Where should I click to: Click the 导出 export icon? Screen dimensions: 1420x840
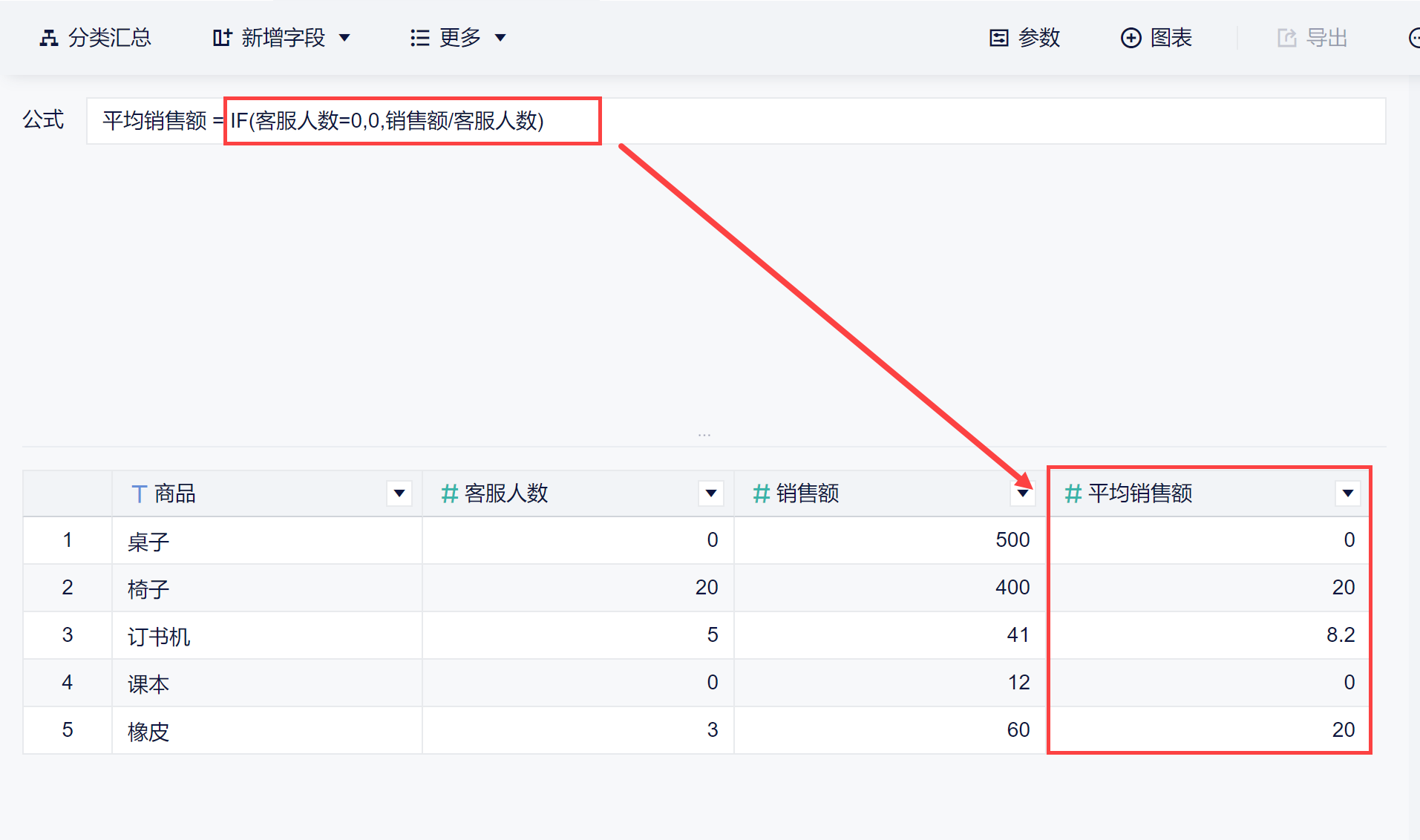coord(1286,38)
